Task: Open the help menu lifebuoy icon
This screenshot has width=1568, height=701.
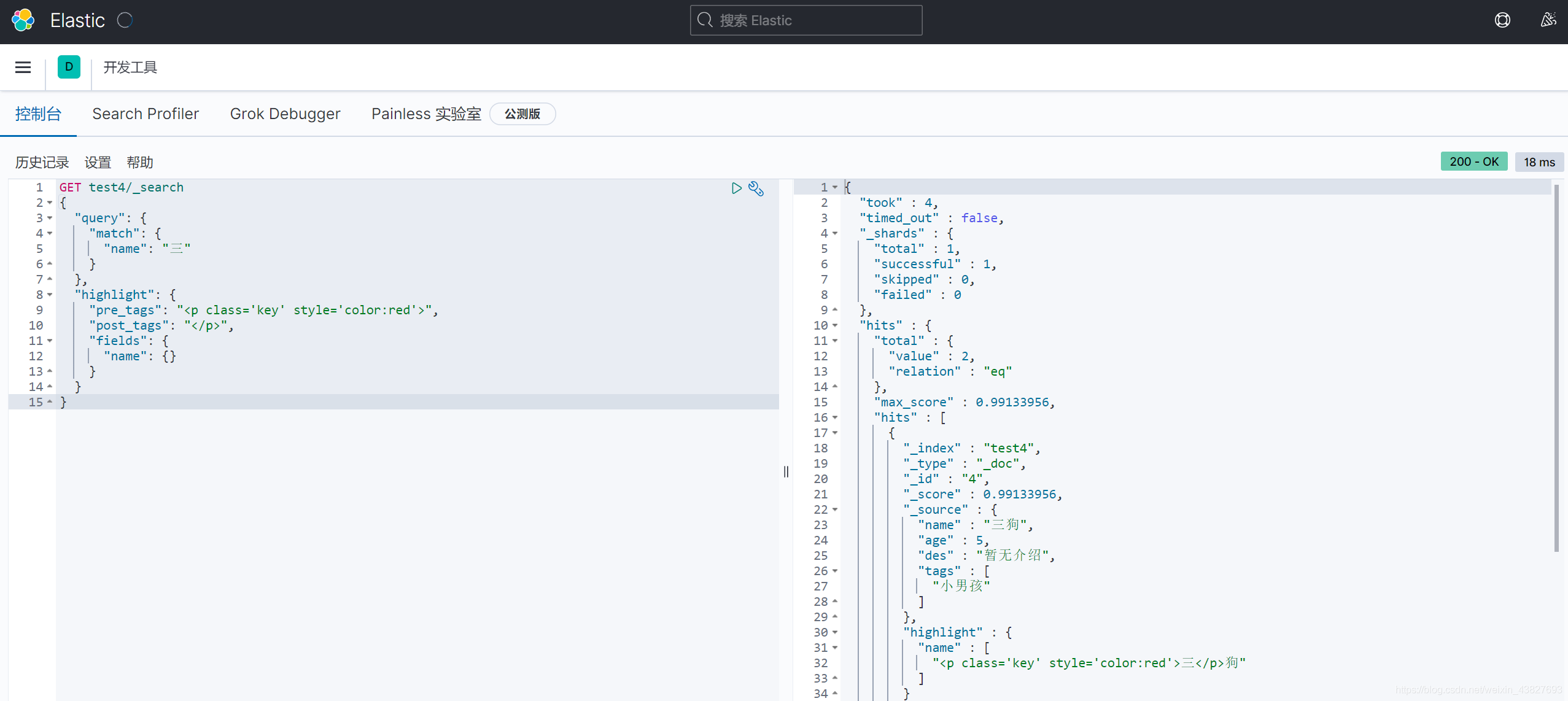Action: [x=1502, y=20]
